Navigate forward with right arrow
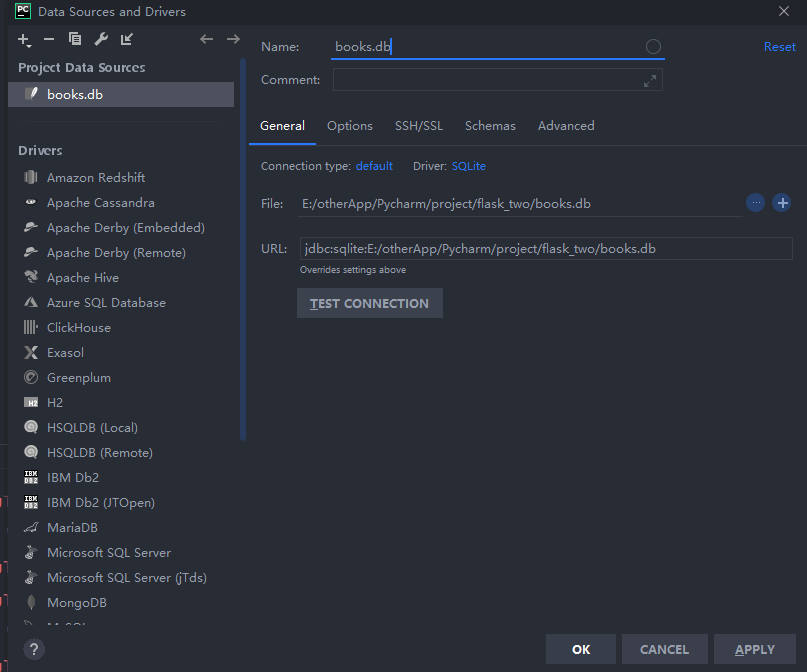The width and height of the screenshot is (807, 672). click(x=233, y=39)
